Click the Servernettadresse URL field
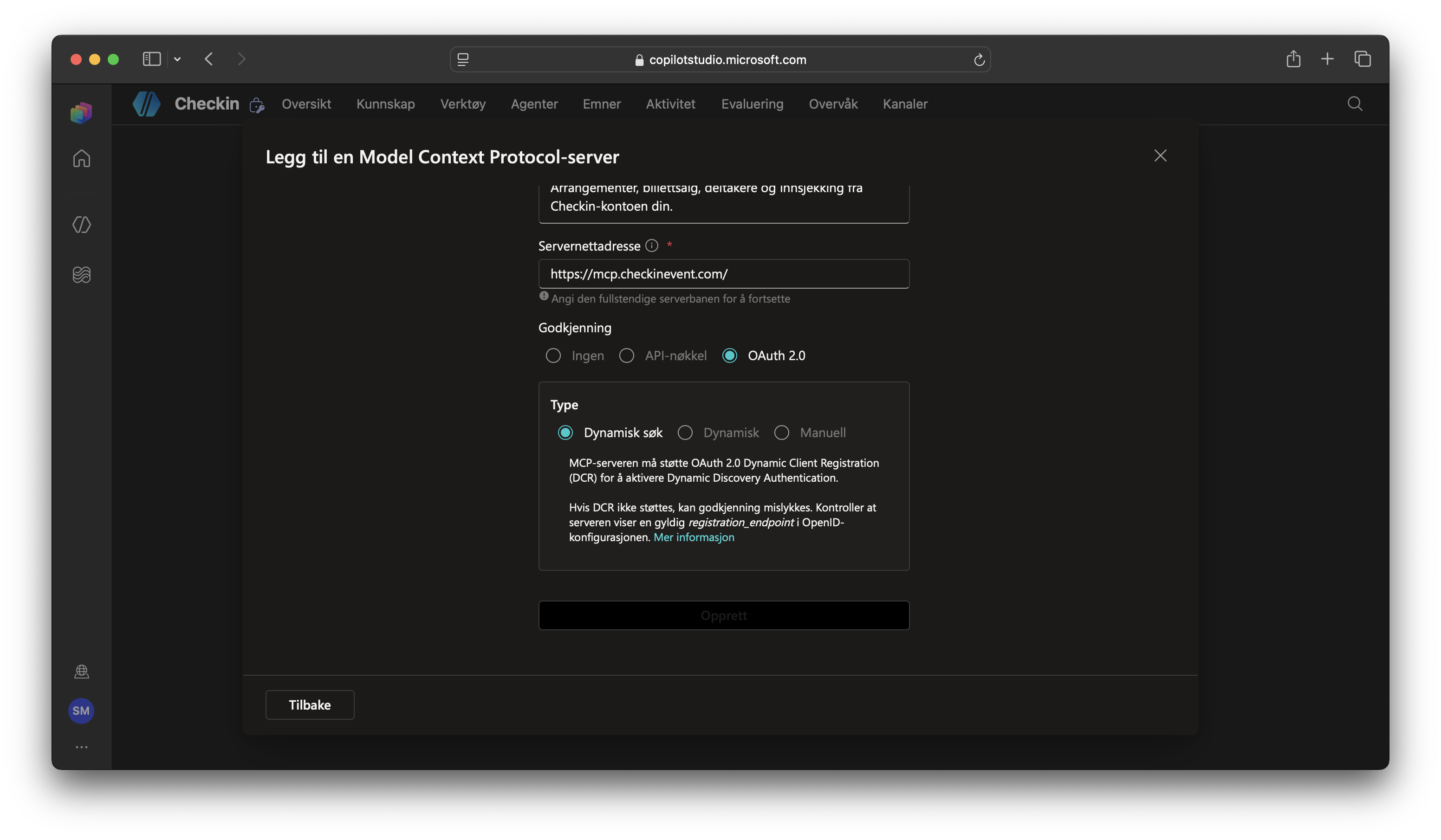The width and height of the screenshot is (1441, 840). tap(723, 274)
